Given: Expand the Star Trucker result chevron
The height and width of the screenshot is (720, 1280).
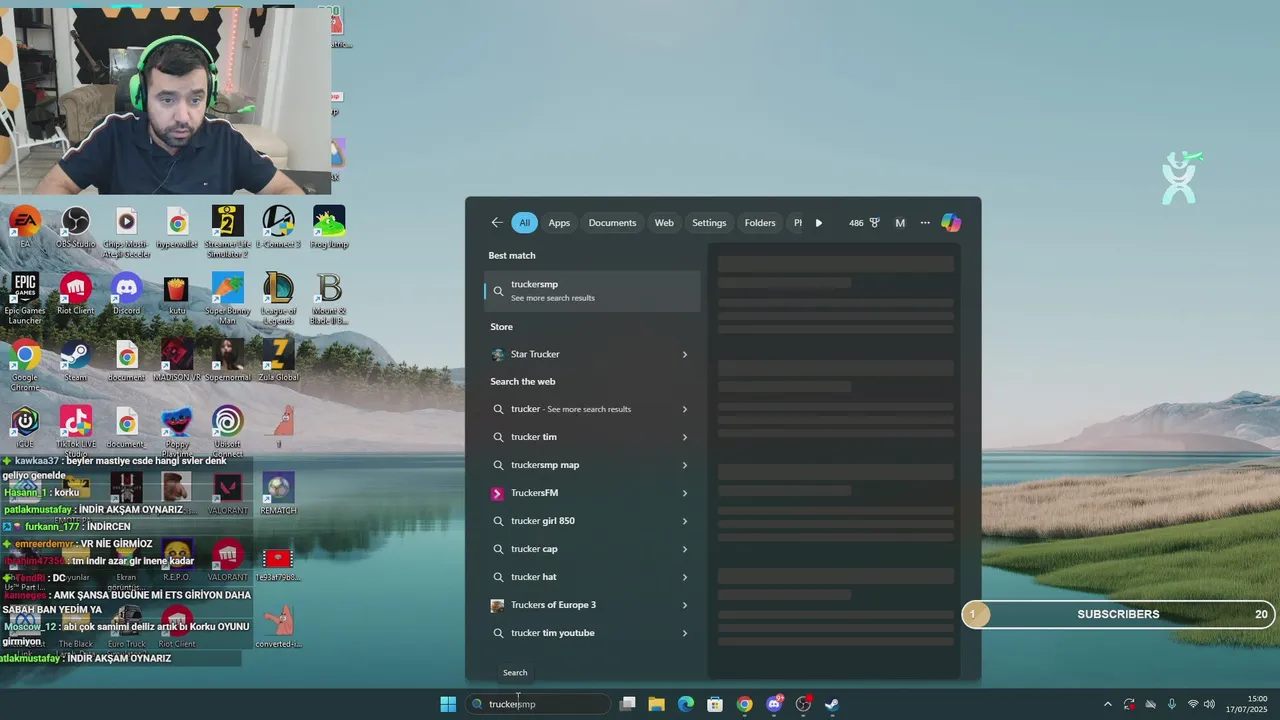Looking at the screenshot, I should (x=685, y=354).
